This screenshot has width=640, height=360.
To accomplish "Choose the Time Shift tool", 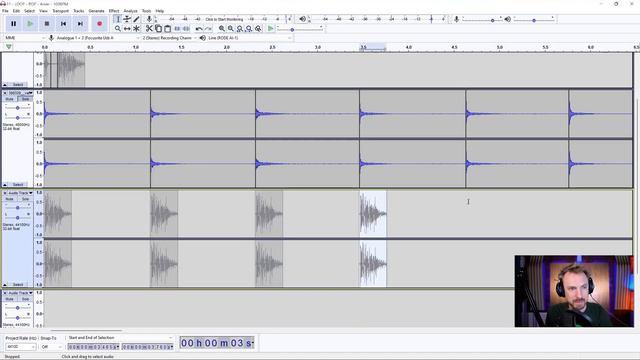I will (127, 29).
